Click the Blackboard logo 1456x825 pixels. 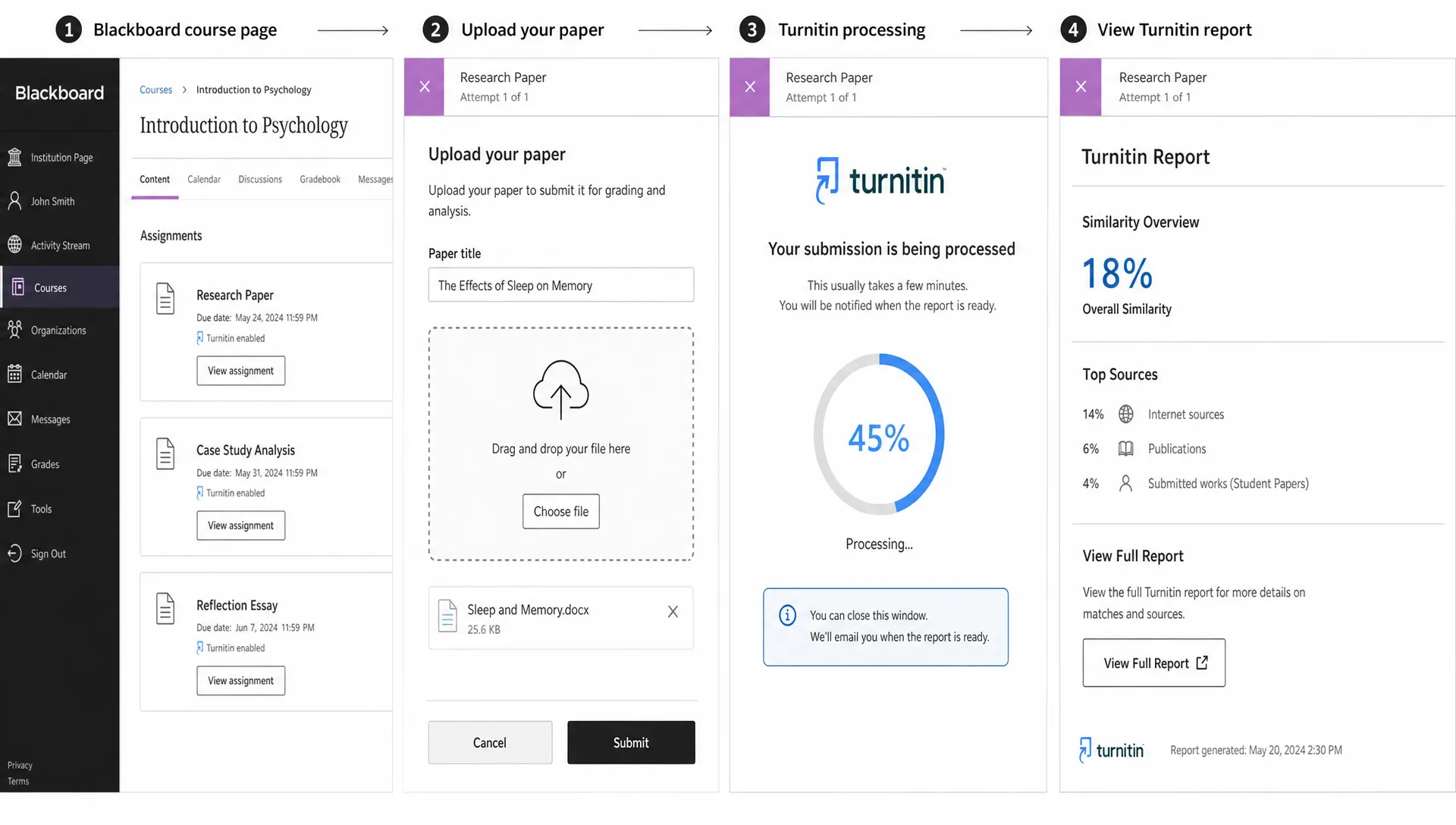pos(60,93)
